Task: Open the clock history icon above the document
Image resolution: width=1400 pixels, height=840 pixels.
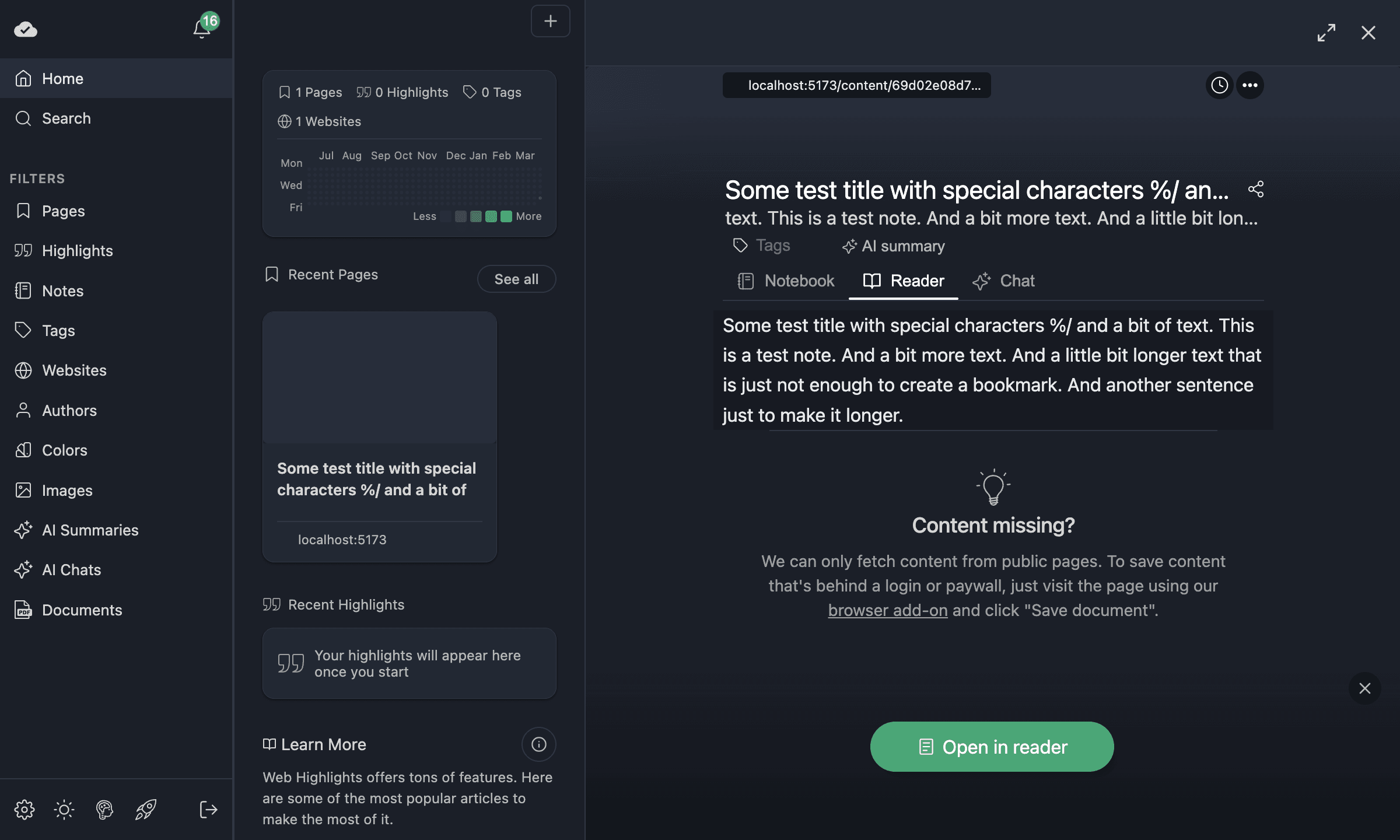Action: point(1219,85)
